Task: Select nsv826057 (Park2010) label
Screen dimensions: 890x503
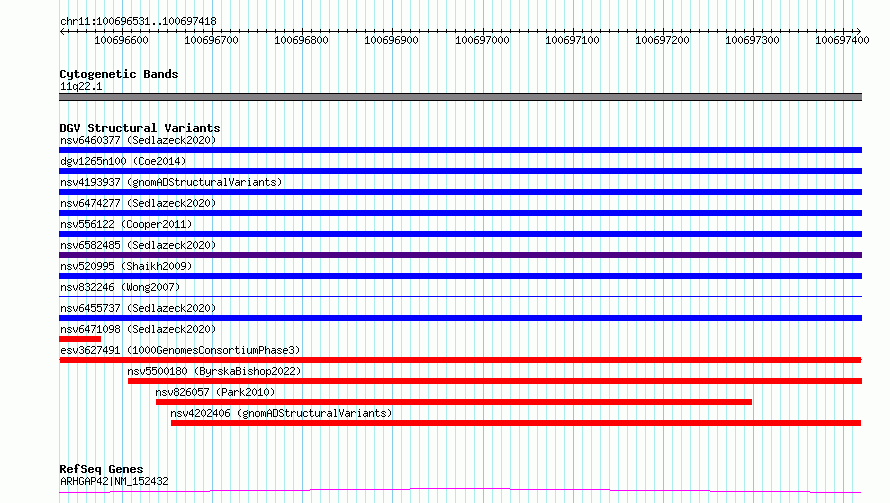Action: [x=215, y=392]
